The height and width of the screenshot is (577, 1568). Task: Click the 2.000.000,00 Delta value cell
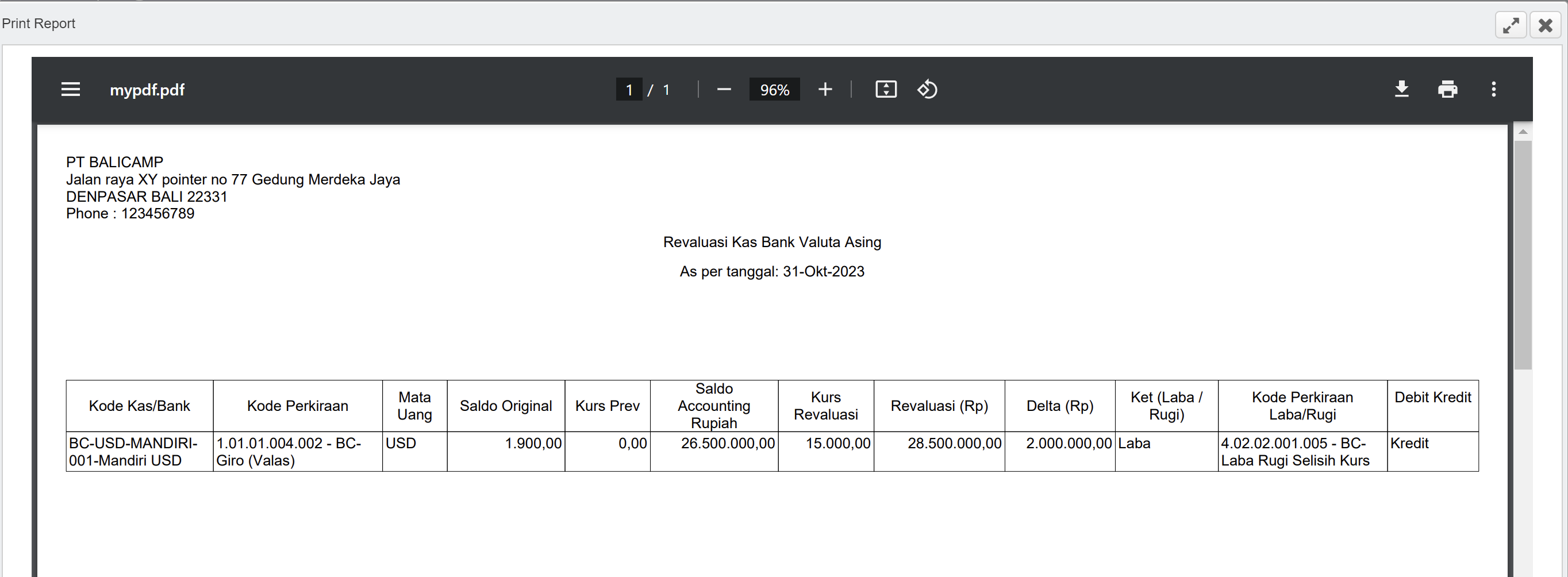1069,444
